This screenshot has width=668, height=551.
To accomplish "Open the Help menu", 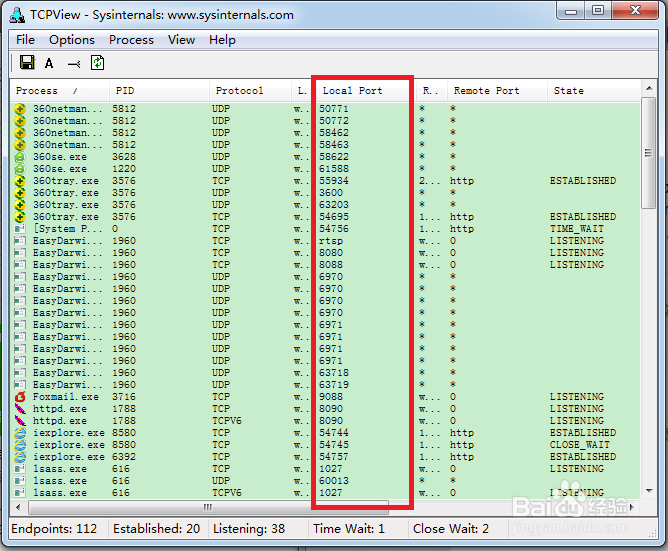I will pos(222,40).
